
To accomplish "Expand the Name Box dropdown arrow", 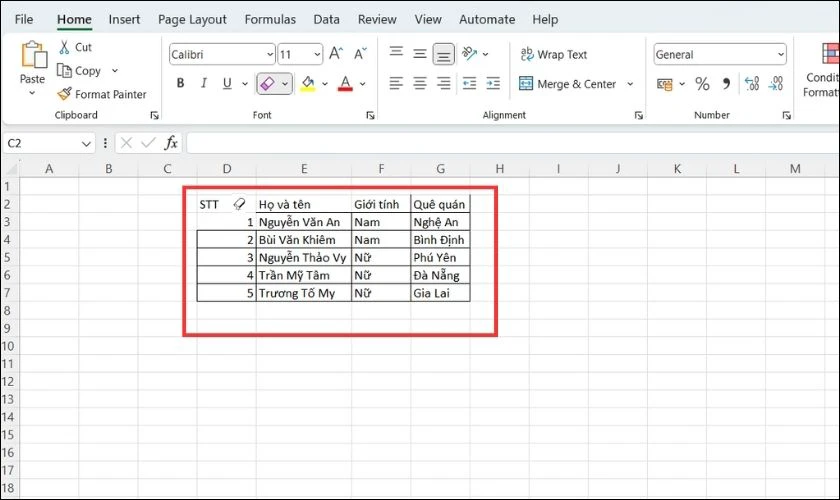I will click(x=86, y=144).
